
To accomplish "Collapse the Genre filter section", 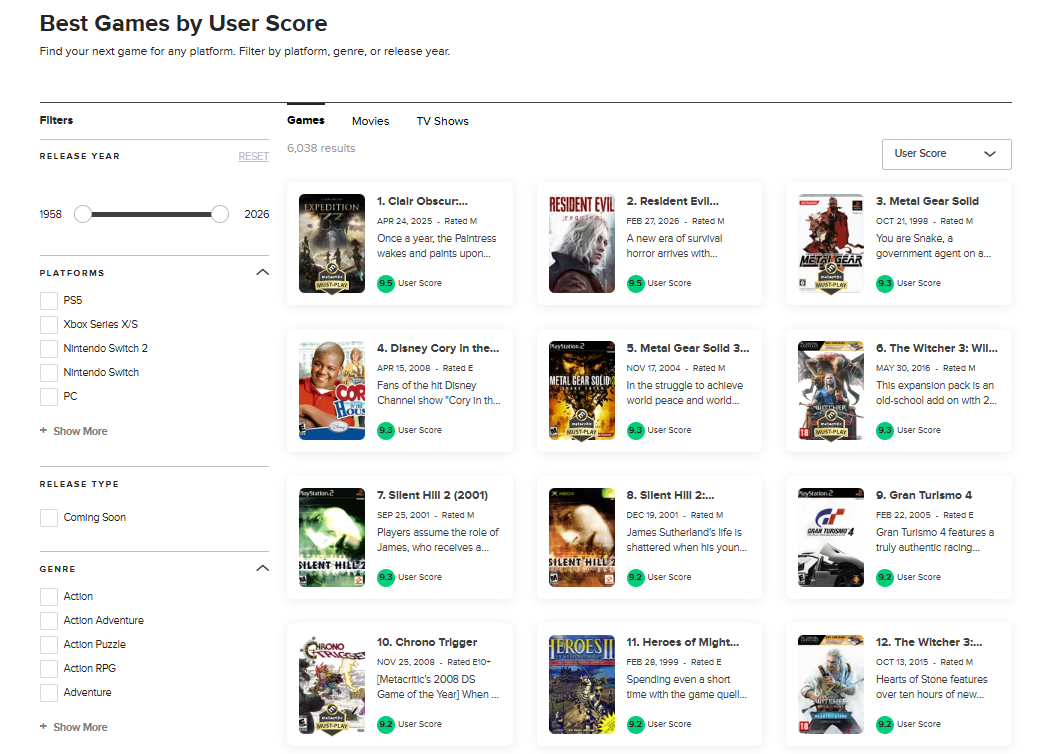I will pos(262,568).
